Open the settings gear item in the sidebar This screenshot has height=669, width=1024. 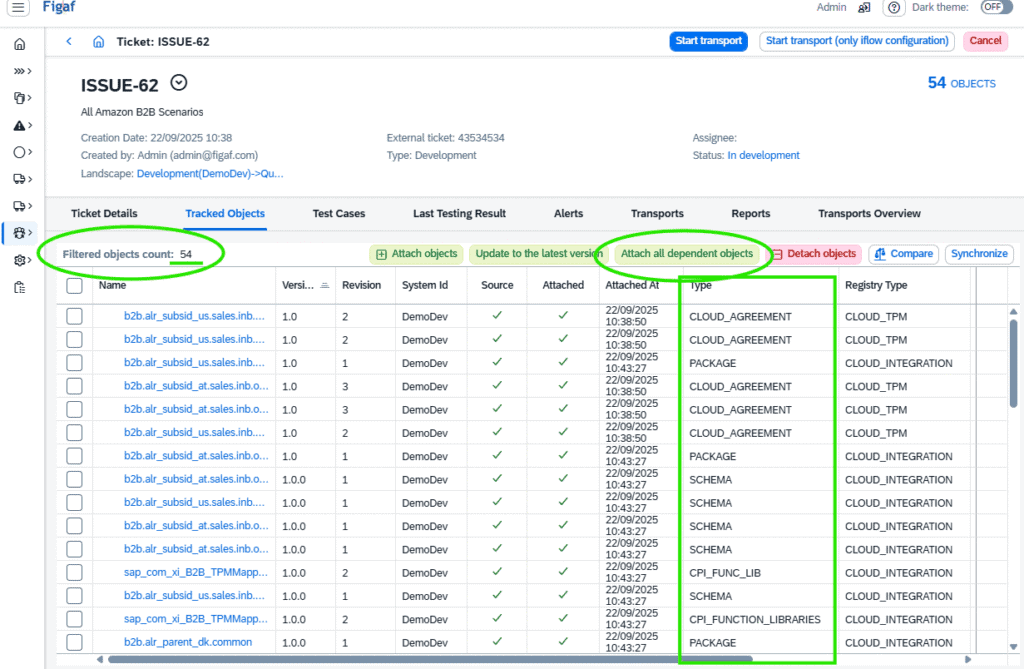(x=23, y=260)
